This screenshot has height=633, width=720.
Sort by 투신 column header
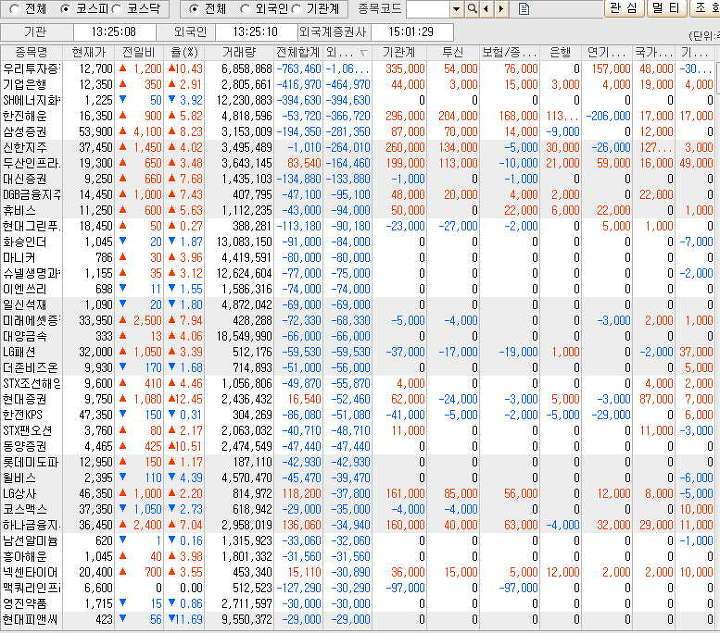tap(453, 52)
